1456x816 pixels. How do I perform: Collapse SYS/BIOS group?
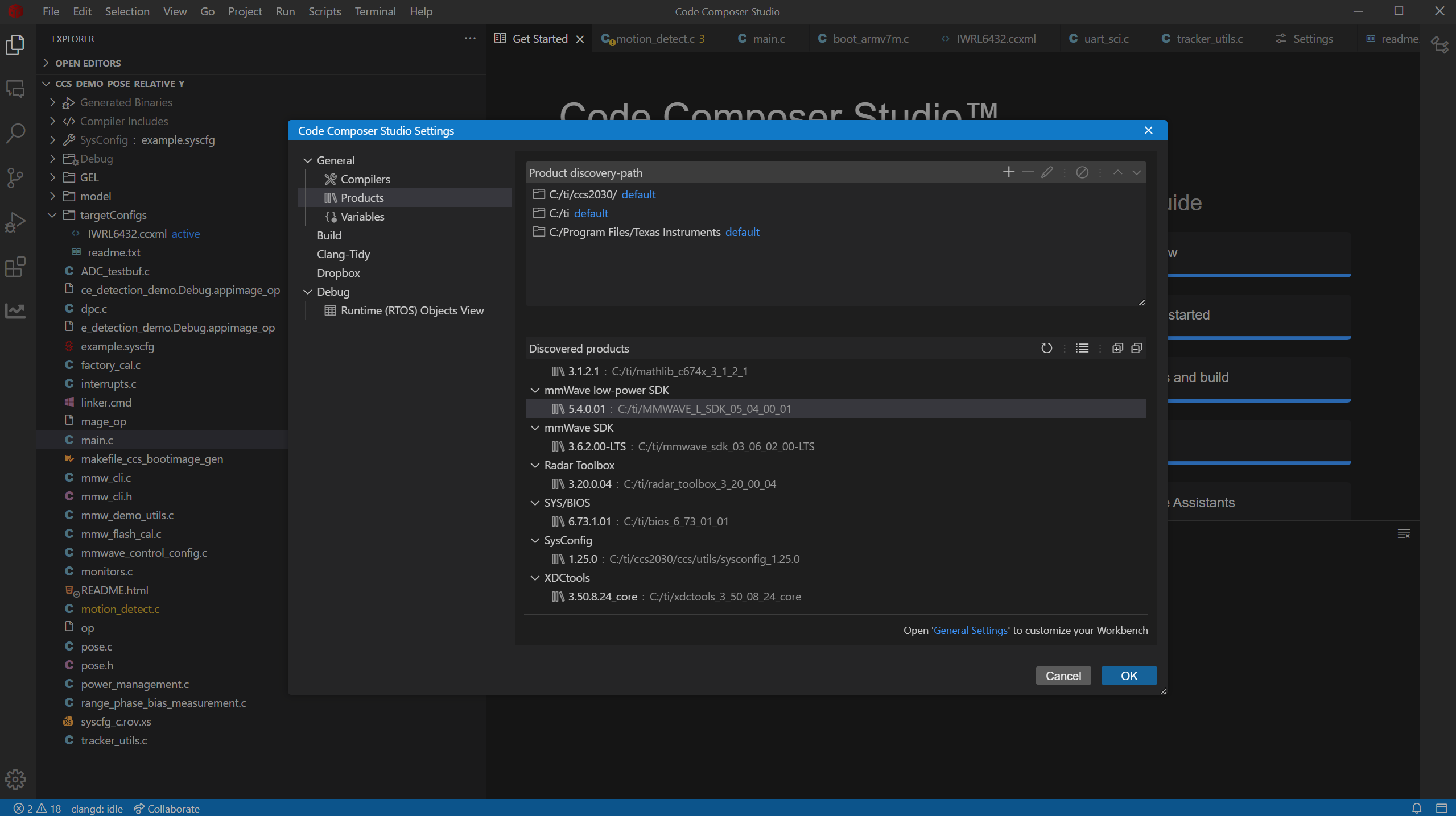[x=535, y=503]
